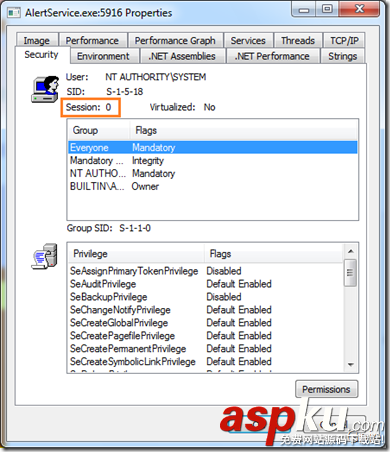The image size is (390, 452).
Task: Open the Image tab
Action: point(37,40)
